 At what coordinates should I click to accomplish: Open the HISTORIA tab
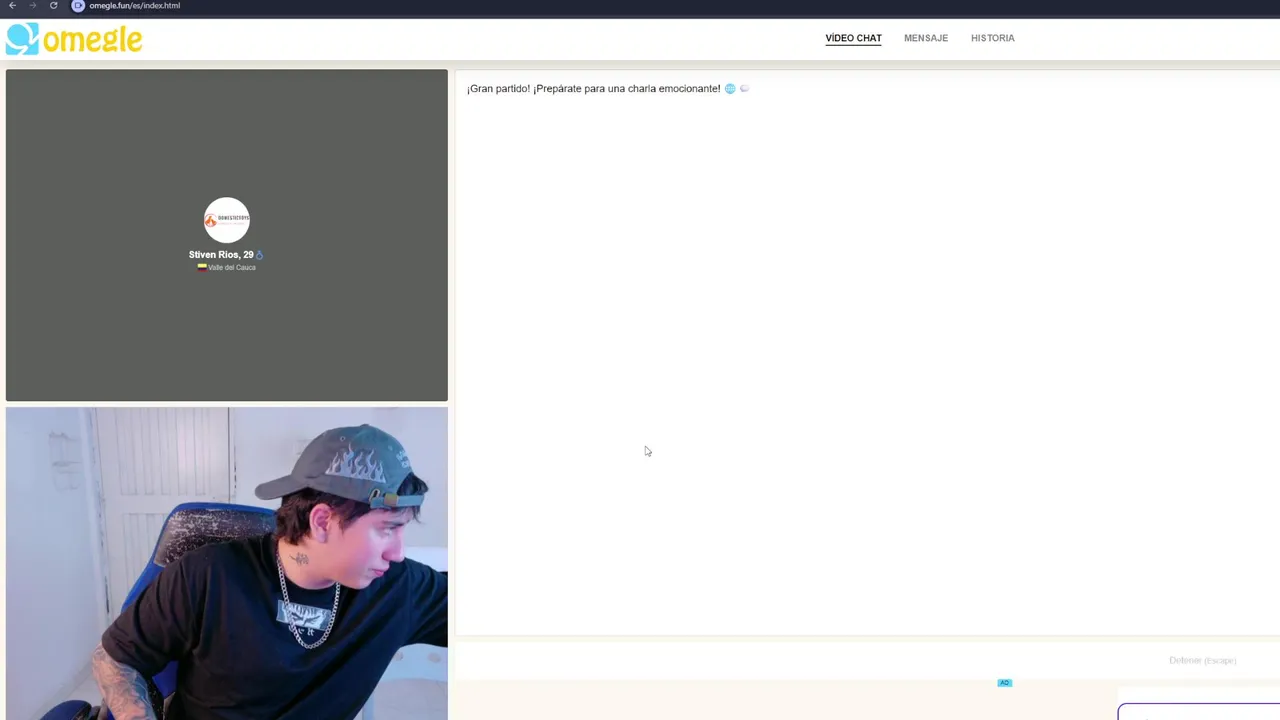(x=993, y=38)
